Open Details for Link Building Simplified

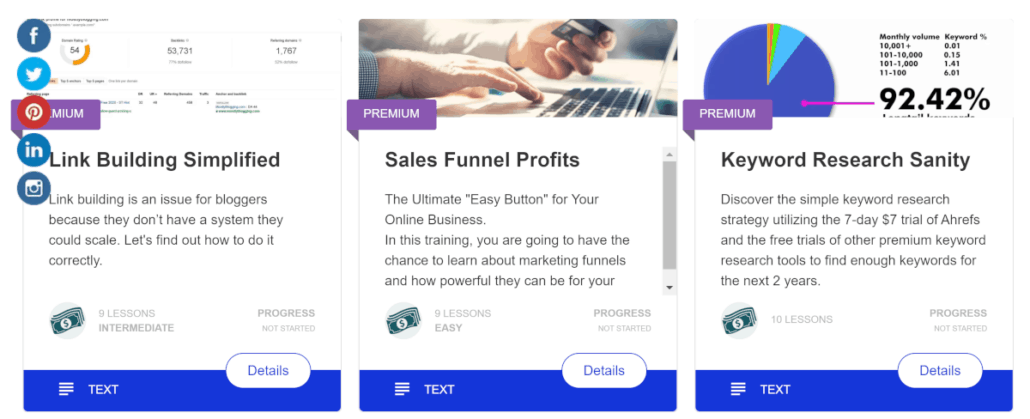point(268,370)
